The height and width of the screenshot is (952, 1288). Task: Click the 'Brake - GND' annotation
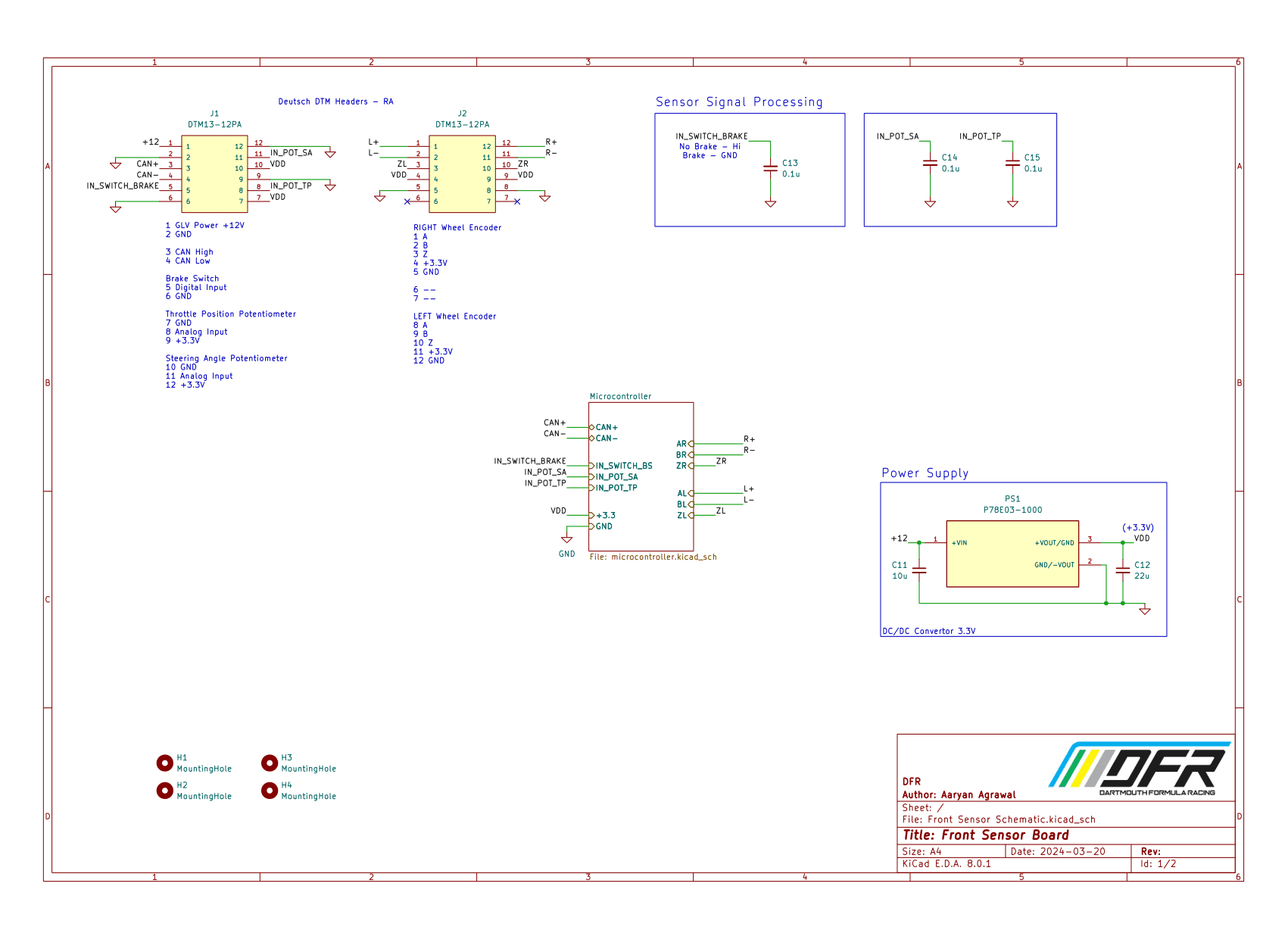click(x=710, y=155)
